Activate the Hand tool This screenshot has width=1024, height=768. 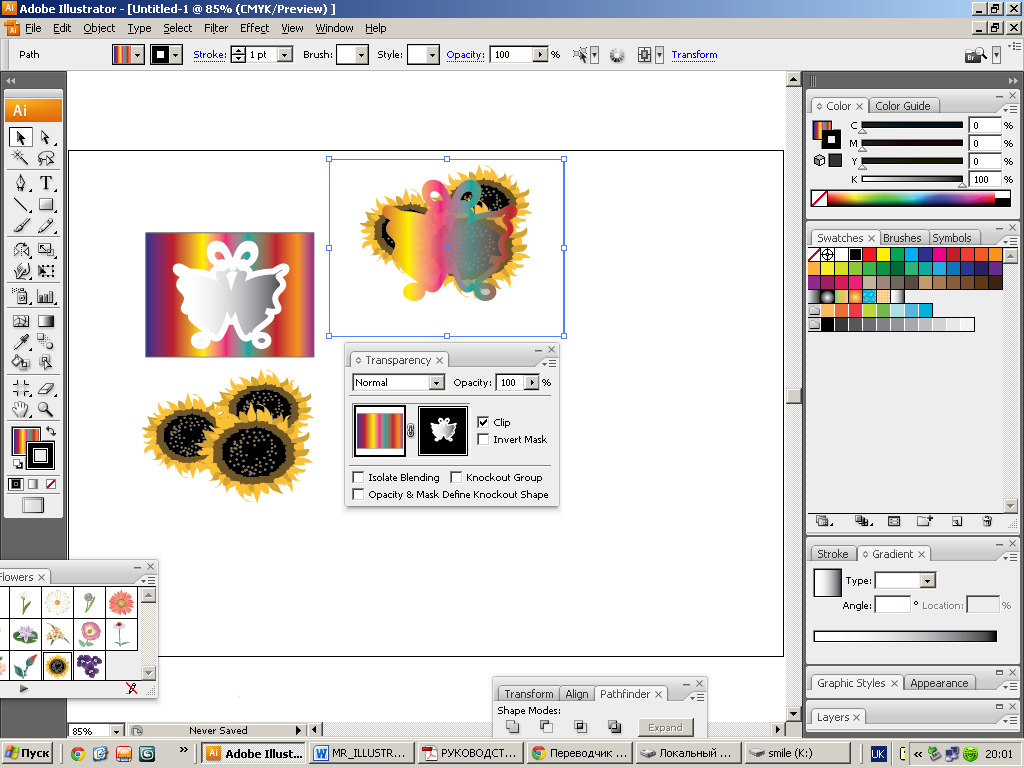pos(20,409)
